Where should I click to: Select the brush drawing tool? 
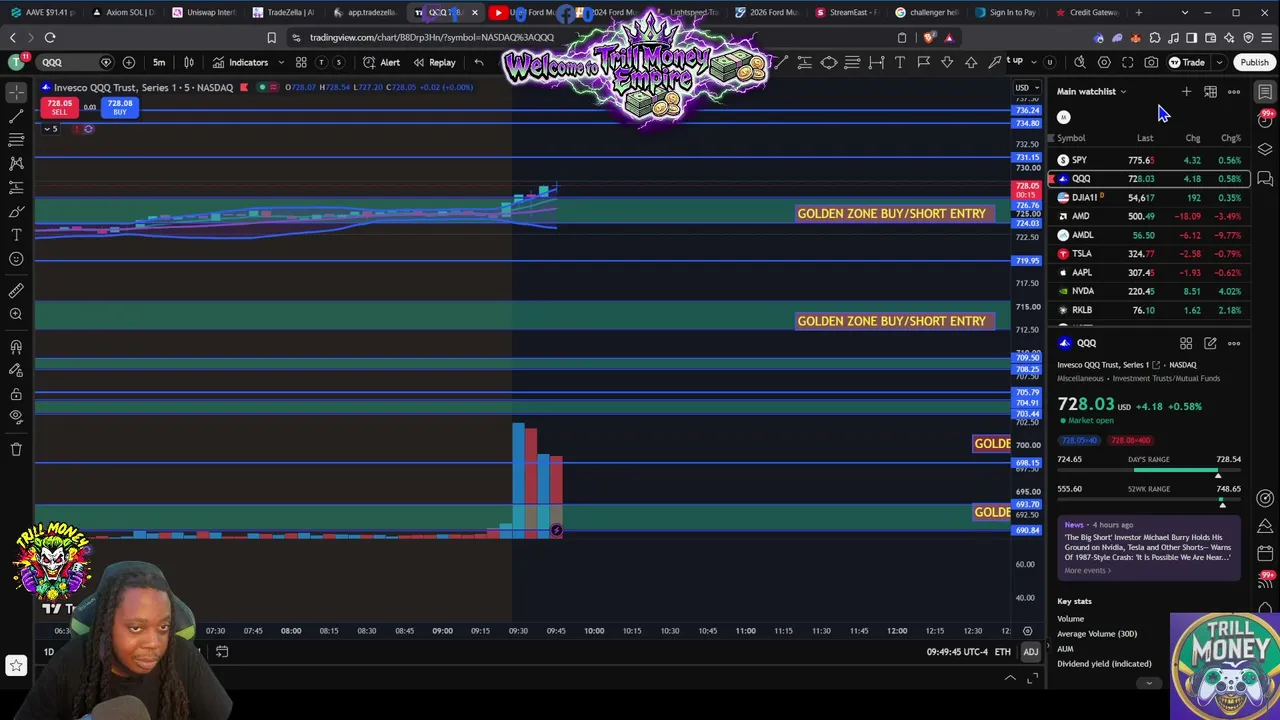point(16,211)
